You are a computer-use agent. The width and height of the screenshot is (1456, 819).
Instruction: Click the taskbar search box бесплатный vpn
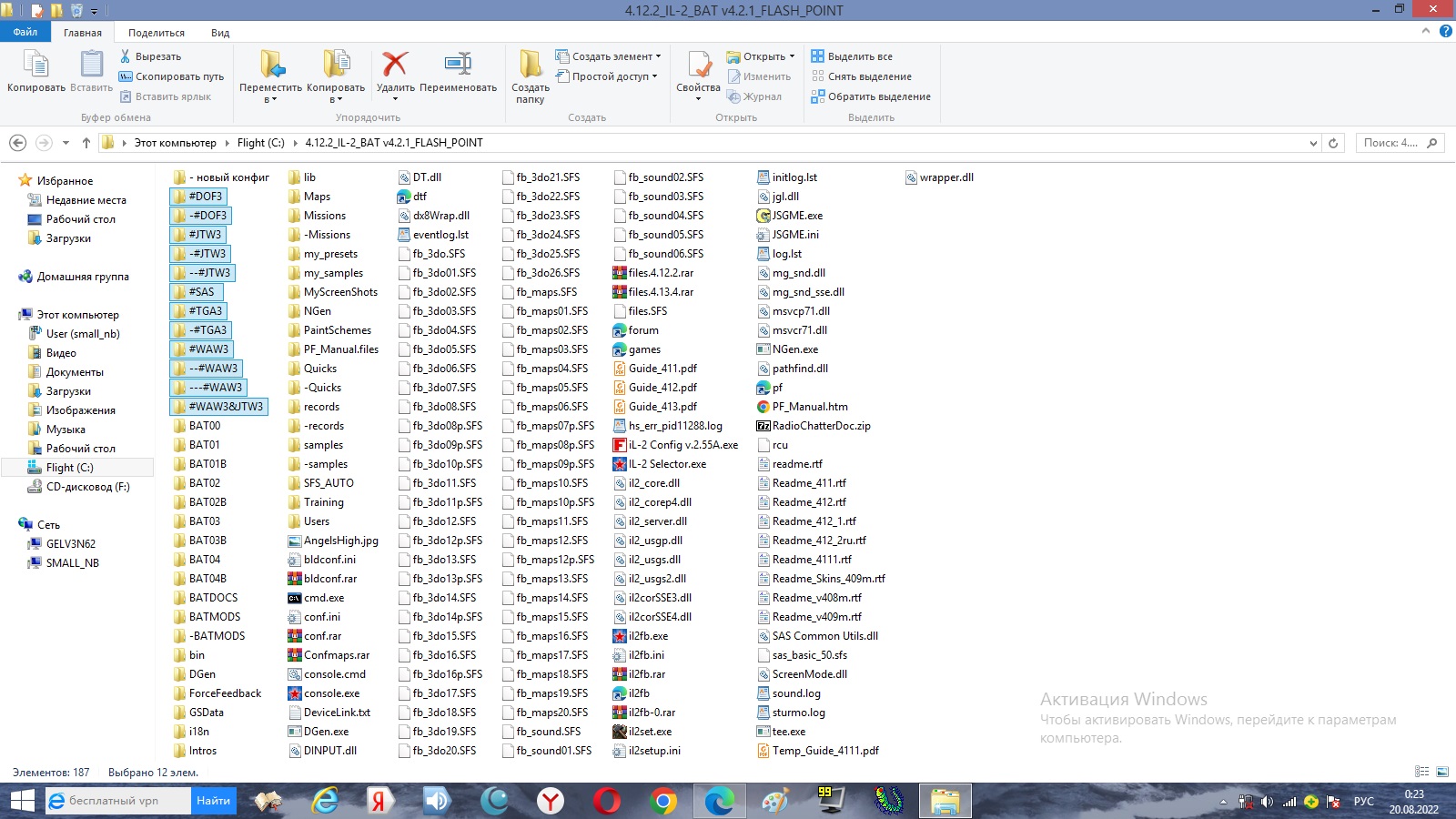[118, 801]
